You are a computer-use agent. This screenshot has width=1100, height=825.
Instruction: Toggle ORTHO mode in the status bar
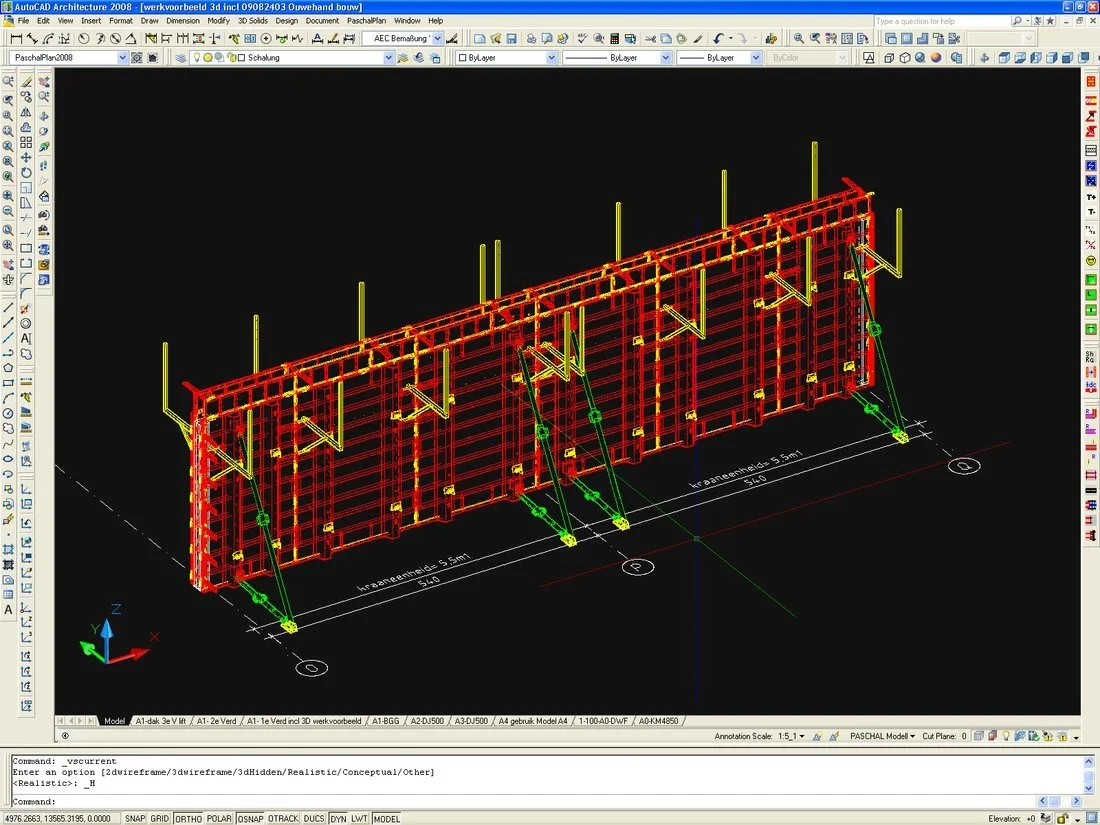coord(188,819)
